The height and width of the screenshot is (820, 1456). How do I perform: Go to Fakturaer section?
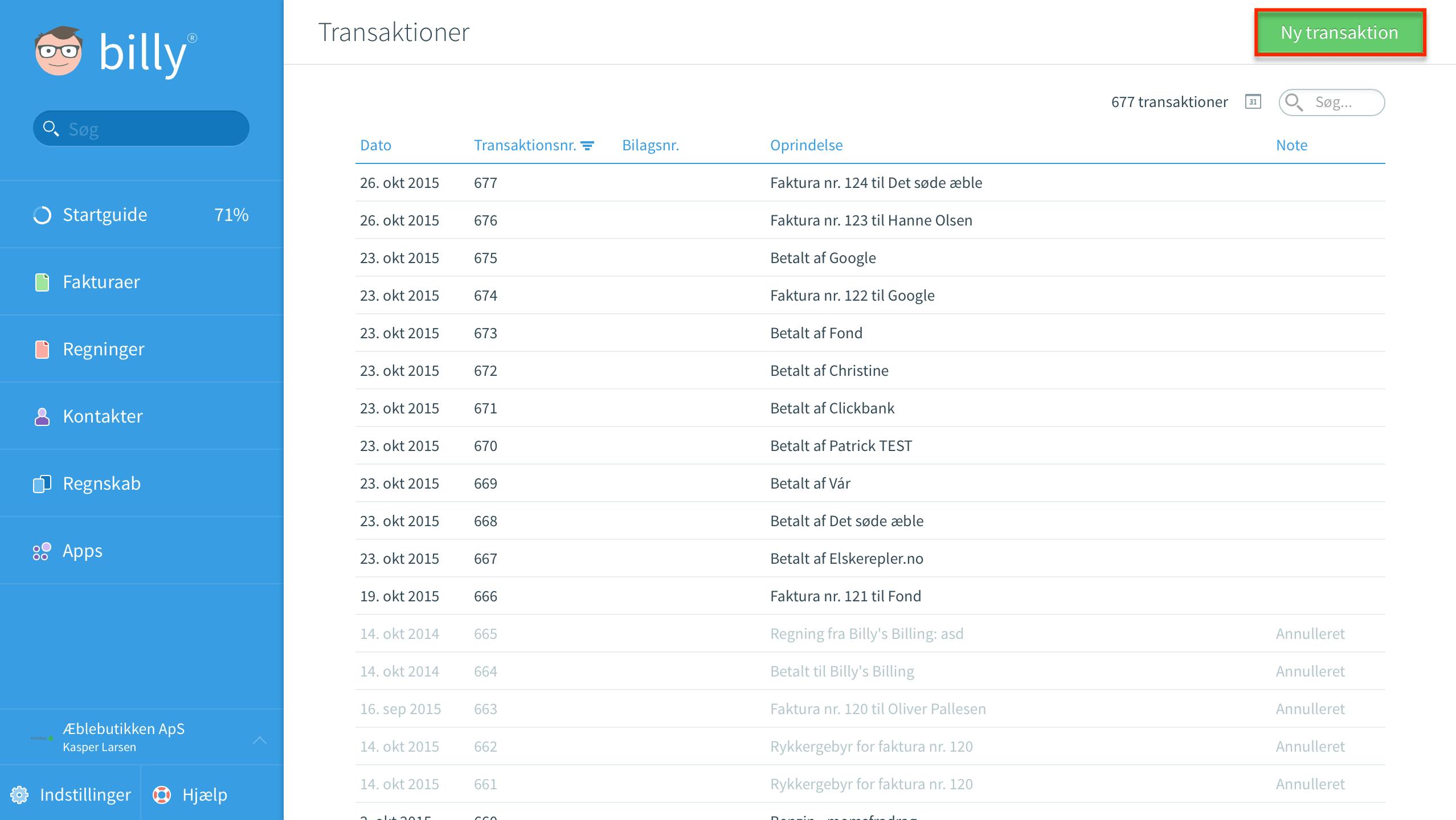pyautogui.click(x=142, y=282)
